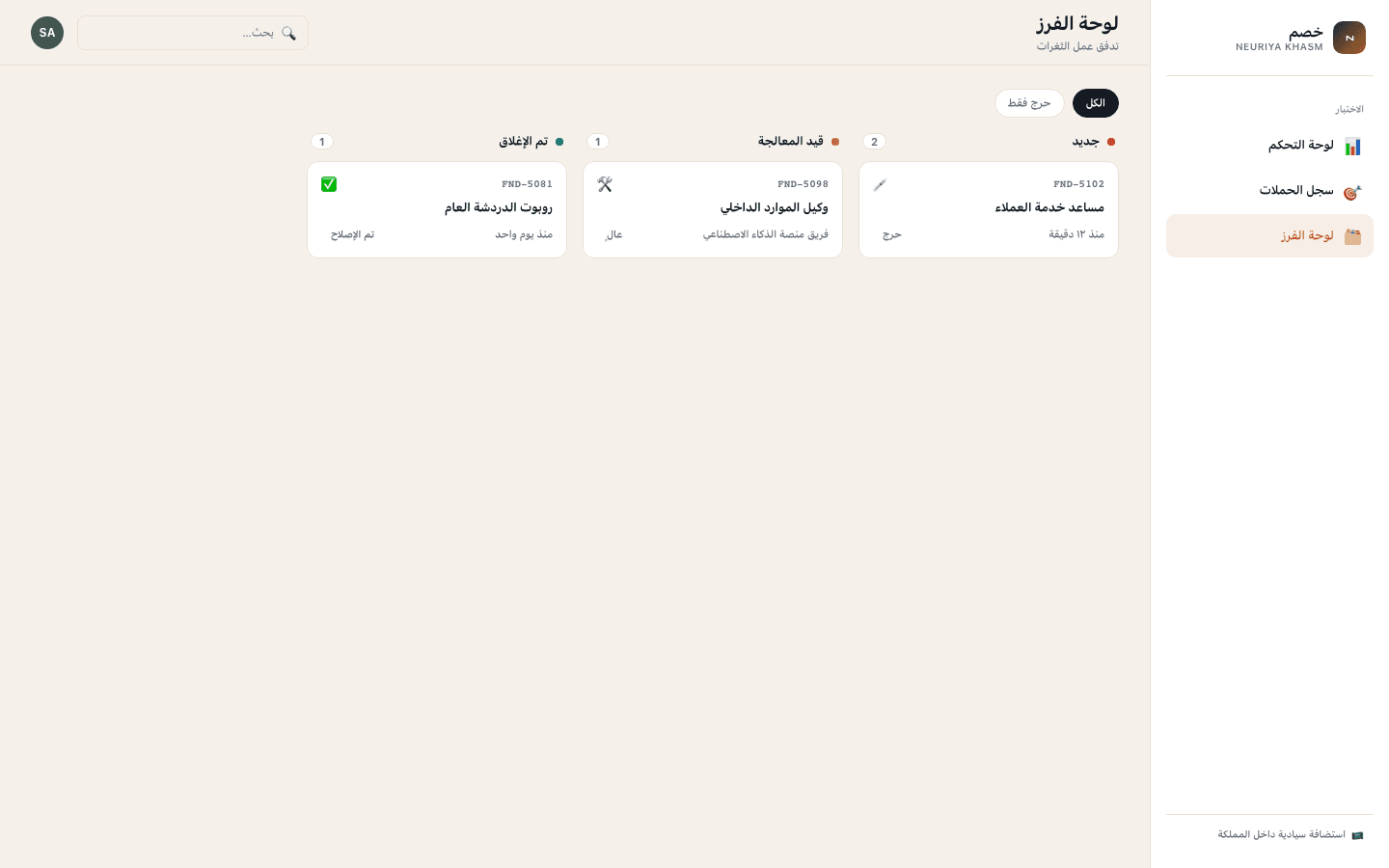
Task: Click the قيد المعالجة count badge
Action: click(598, 142)
